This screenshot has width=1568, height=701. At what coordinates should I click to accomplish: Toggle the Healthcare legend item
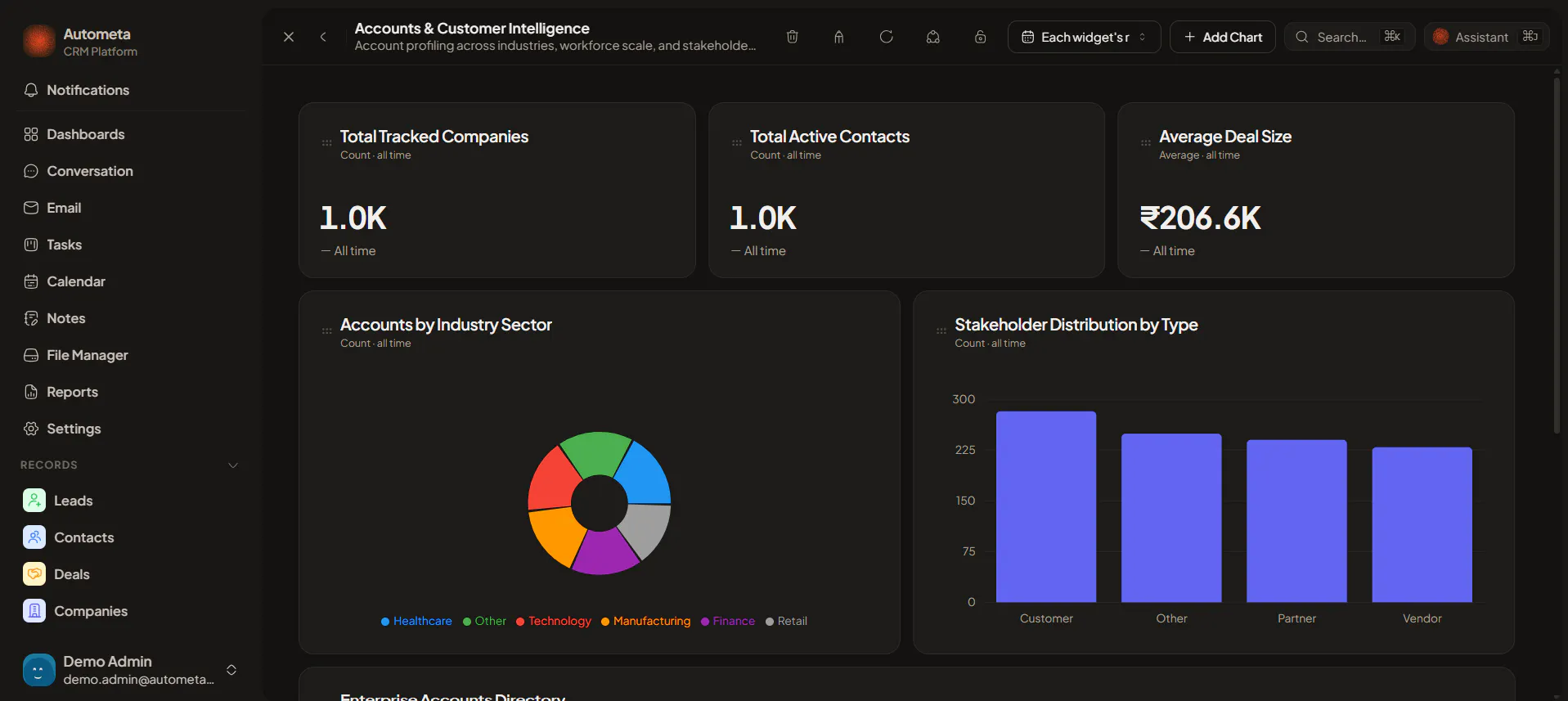(416, 622)
